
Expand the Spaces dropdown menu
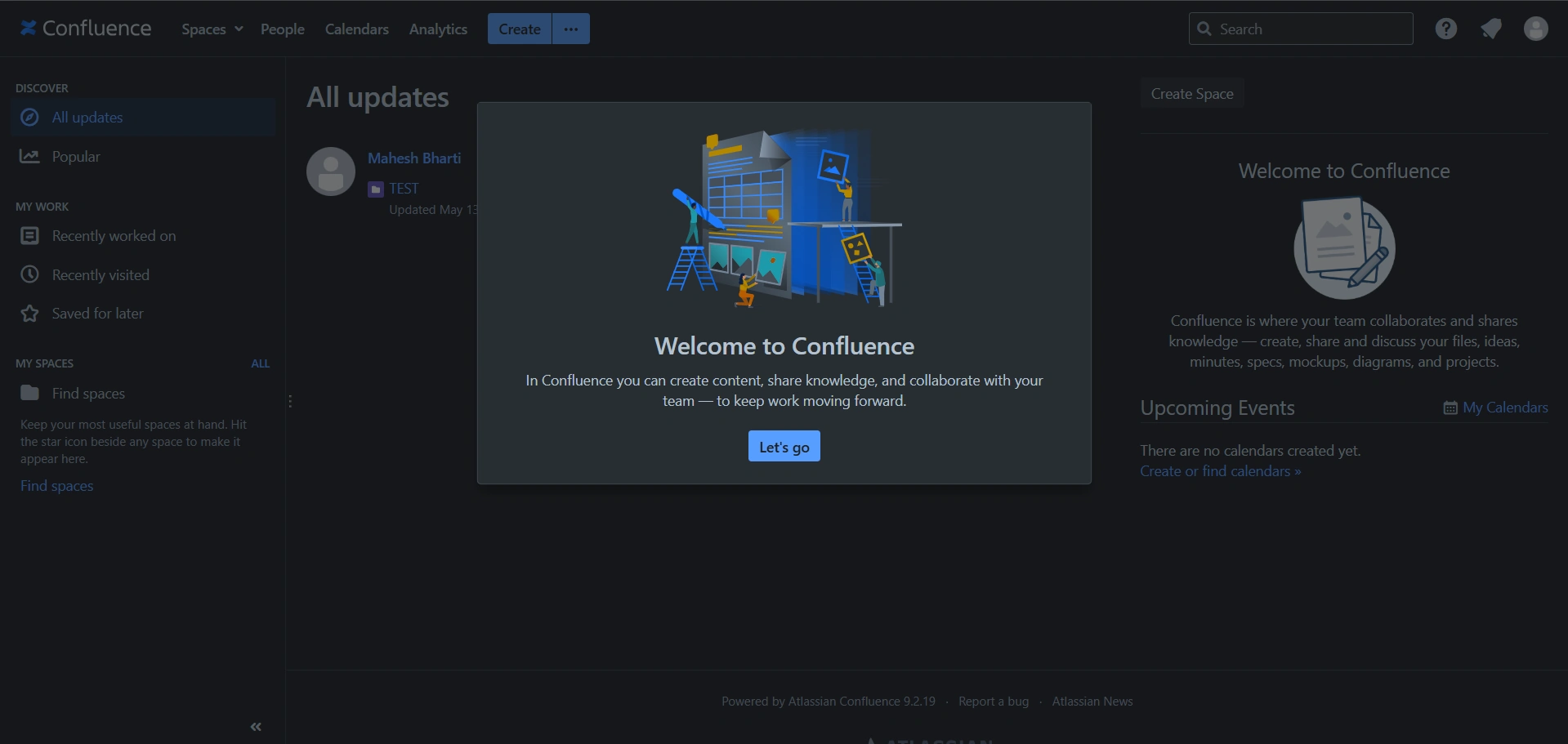point(212,29)
